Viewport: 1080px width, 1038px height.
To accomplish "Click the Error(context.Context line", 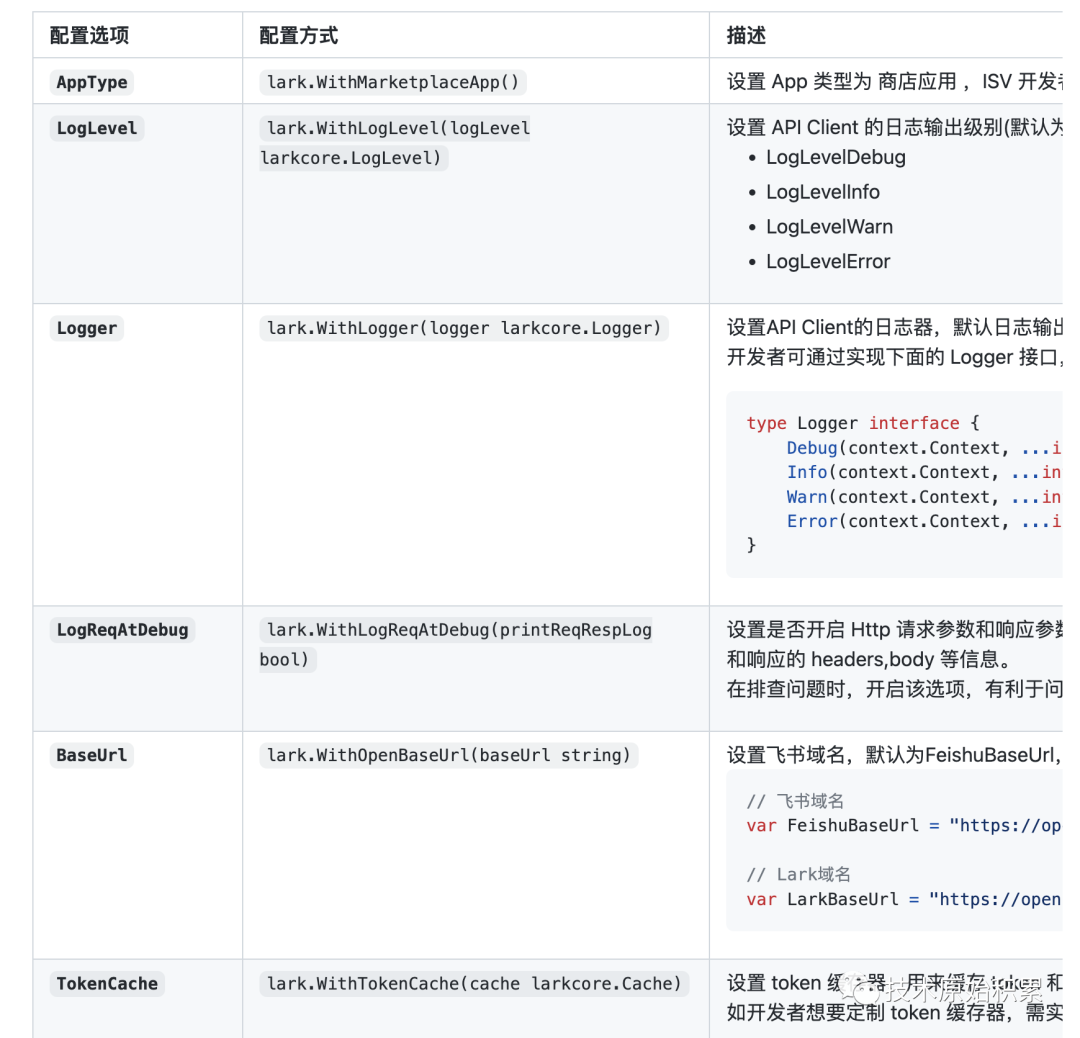I will click(x=924, y=521).
